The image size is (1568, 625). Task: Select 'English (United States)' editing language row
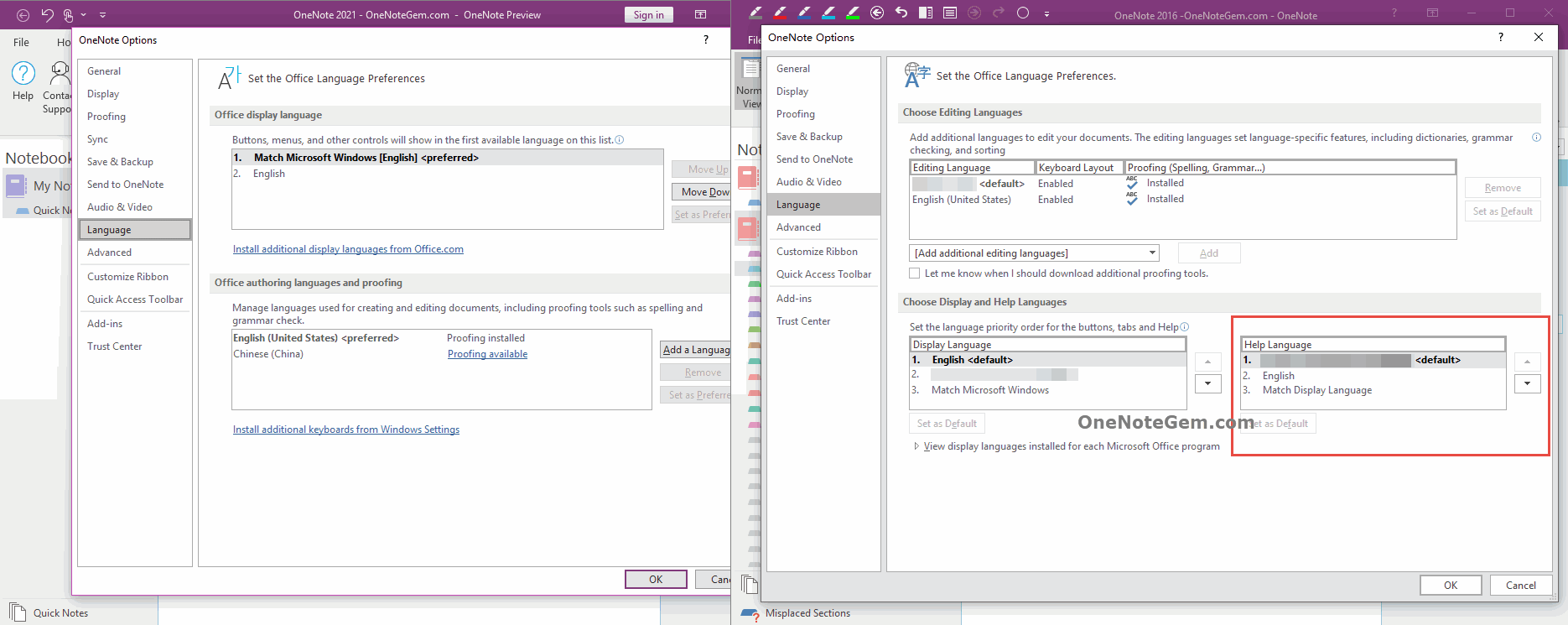point(1182,200)
